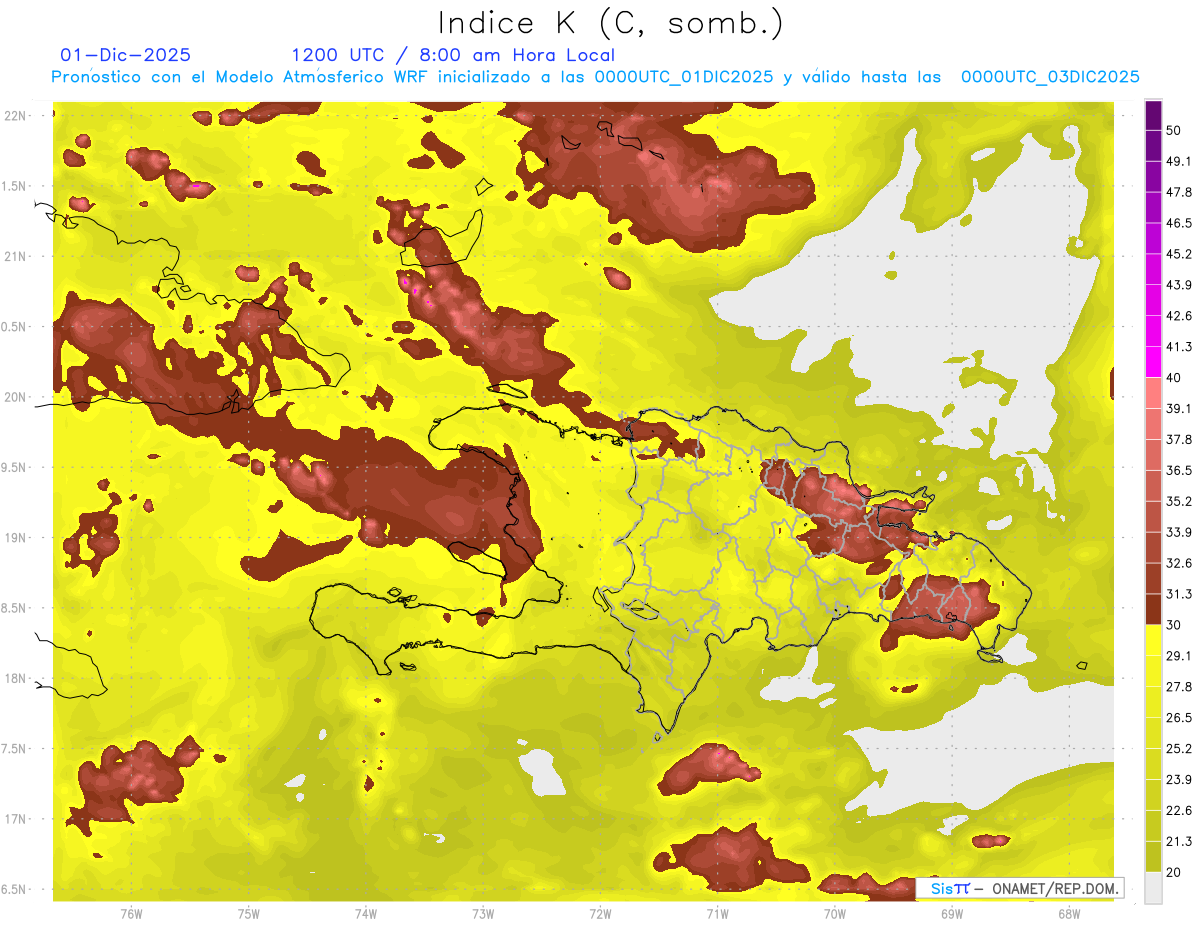Click the "26.5" color scale label
1200x927 pixels.
coord(1178,718)
